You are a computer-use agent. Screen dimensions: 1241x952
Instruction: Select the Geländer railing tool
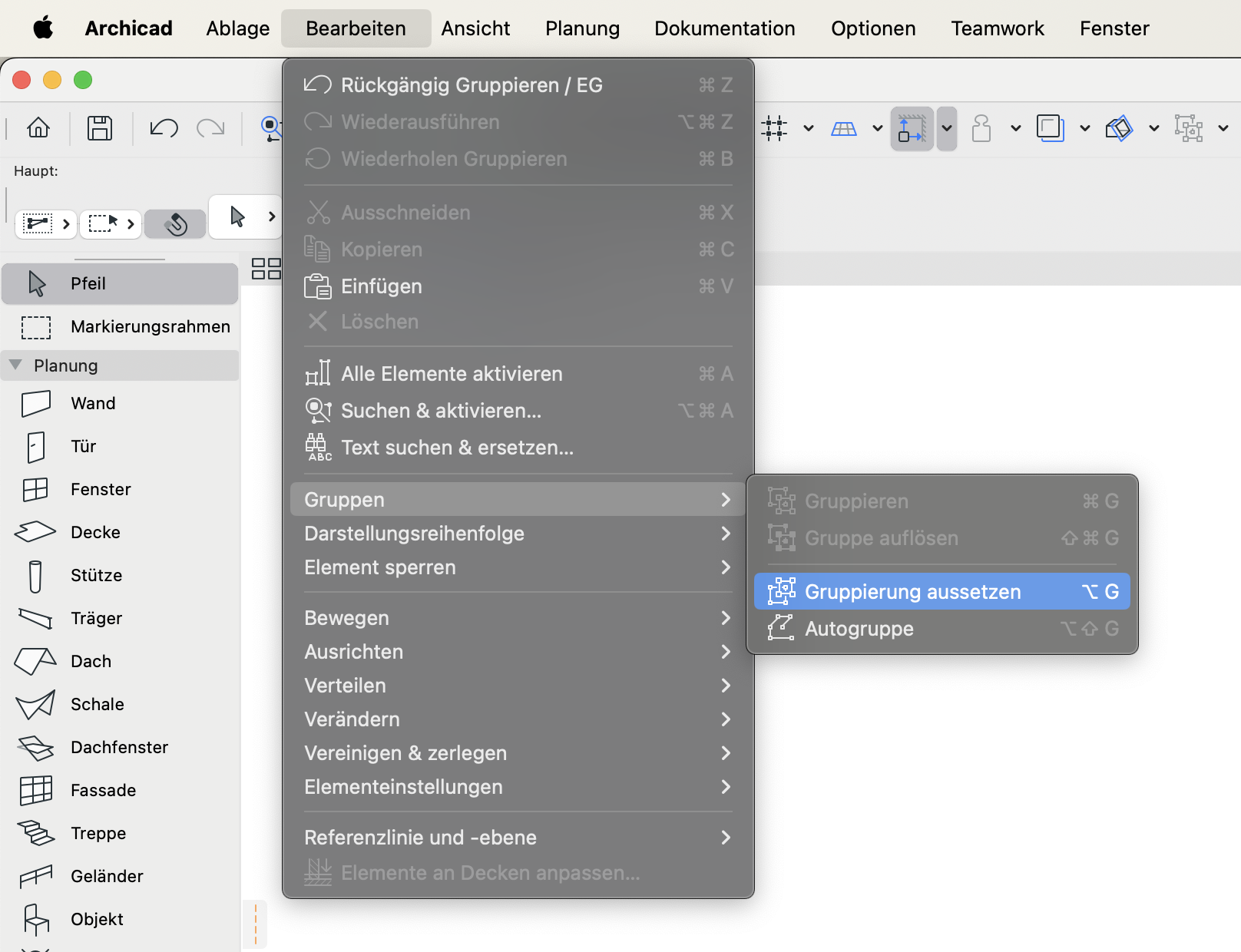pyautogui.click(x=120, y=876)
